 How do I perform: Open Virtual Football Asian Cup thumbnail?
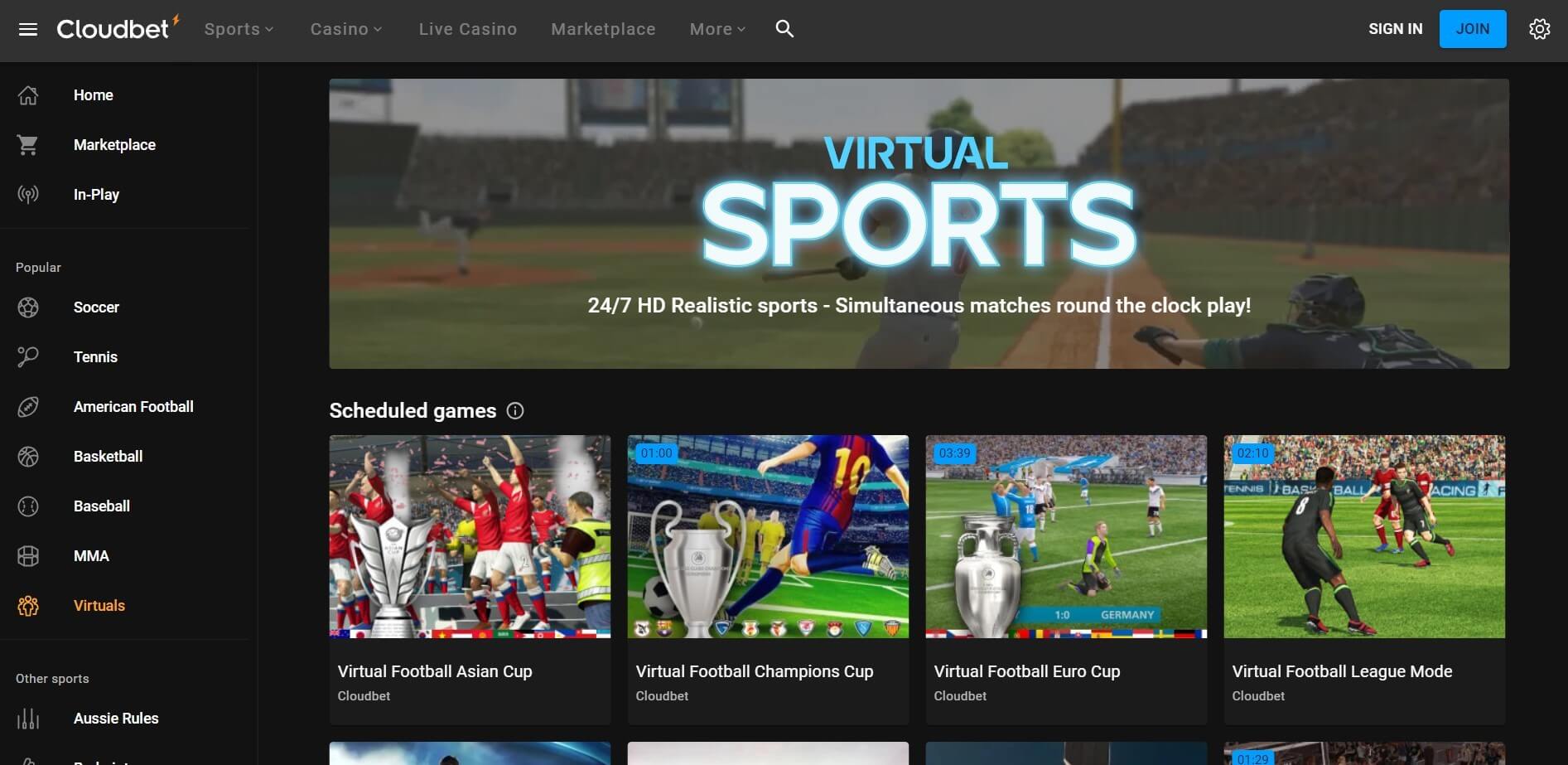pyautogui.click(x=470, y=537)
